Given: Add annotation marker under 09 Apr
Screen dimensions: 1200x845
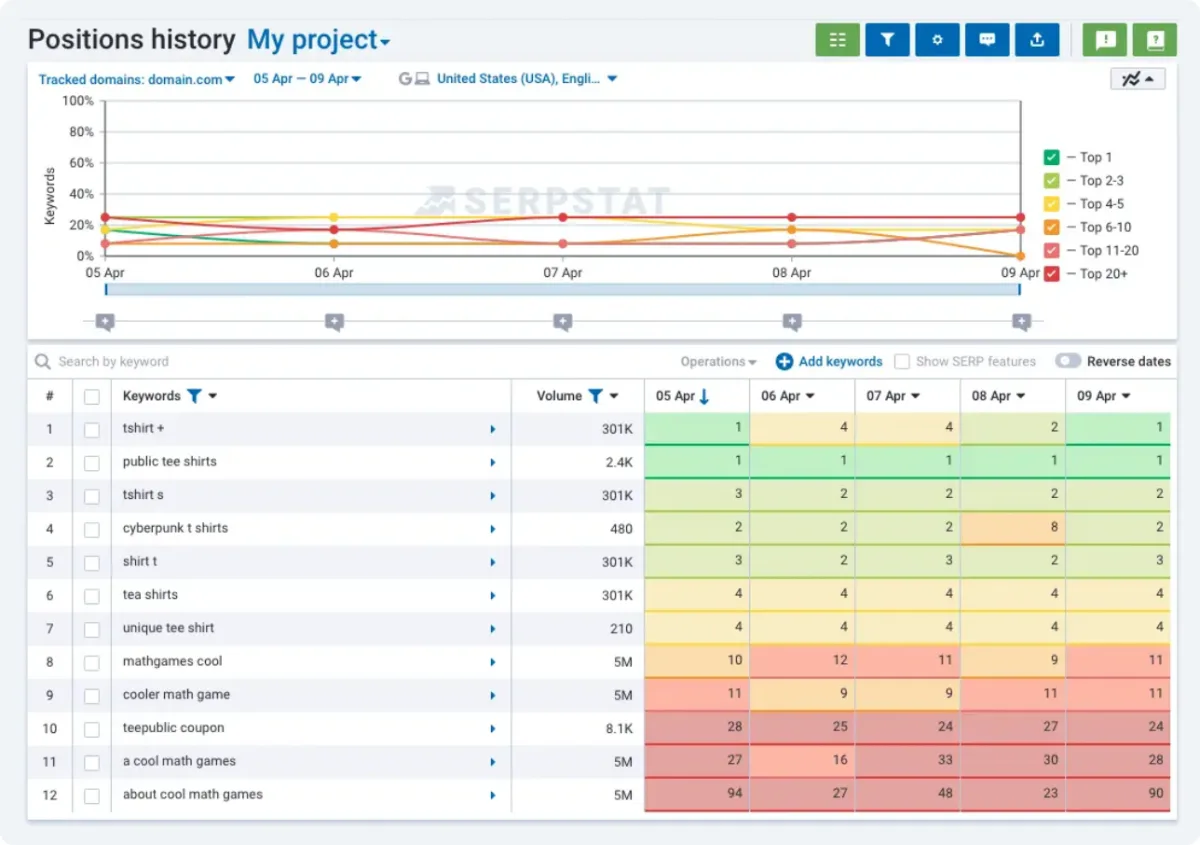Looking at the screenshot, I should click(x=1021, y=322).
